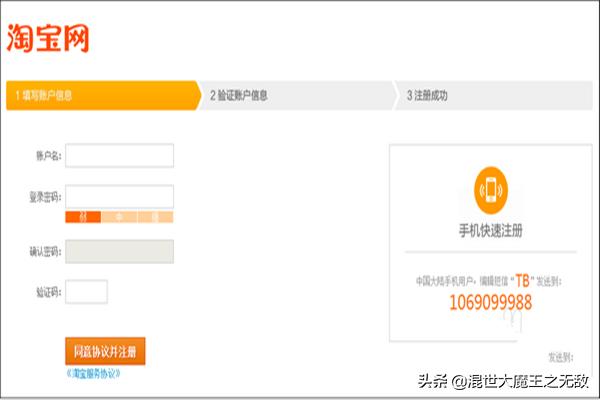Select step 3 注册成功 tab
This screenshot has width=600, height=400.
coord(494,95)
